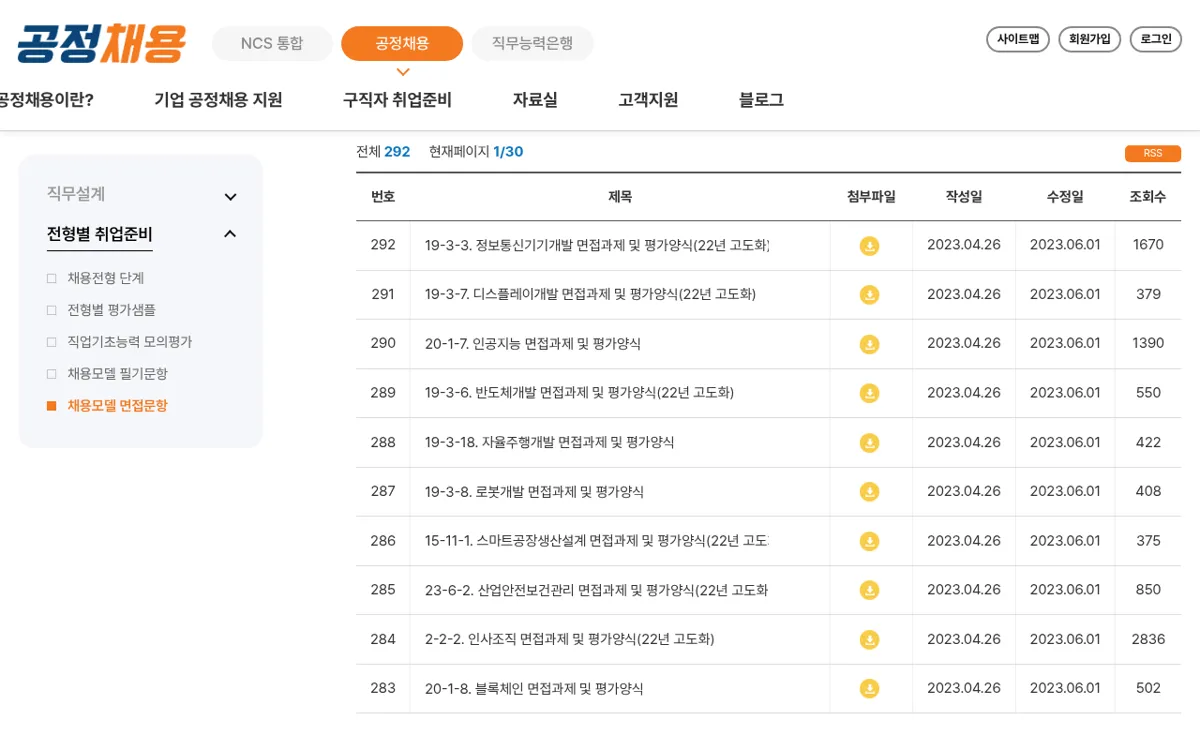Open the 자료실 menu
Viewport: 1200px width, 750px height.
coord(535,100)
